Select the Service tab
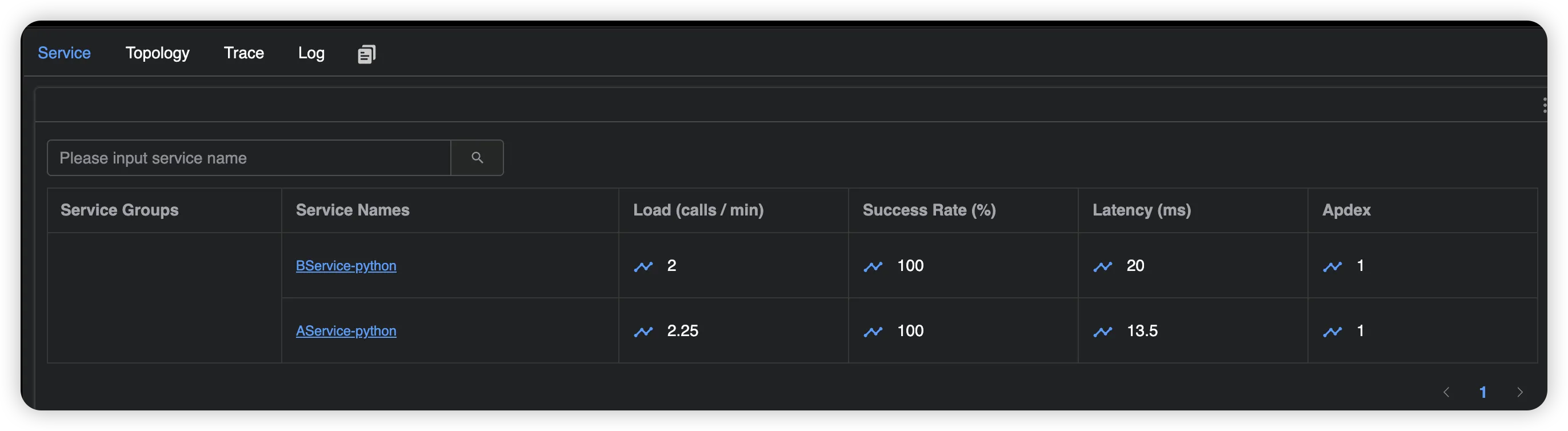Screen dimensions: 1568x431 pyautogui.click(x=64, y=53)
